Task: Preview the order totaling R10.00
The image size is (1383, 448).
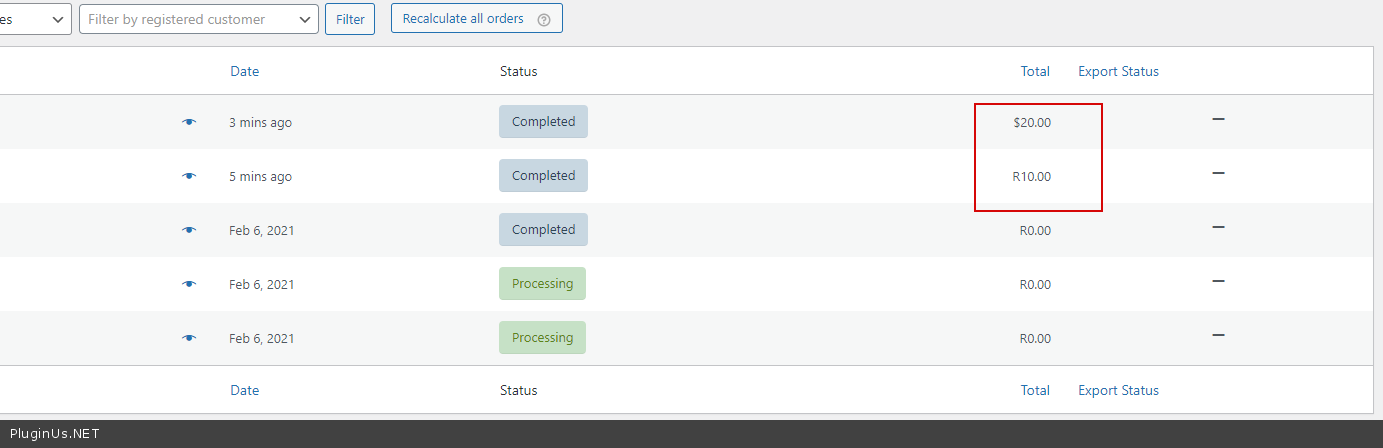Action: (x=189, y=176)
